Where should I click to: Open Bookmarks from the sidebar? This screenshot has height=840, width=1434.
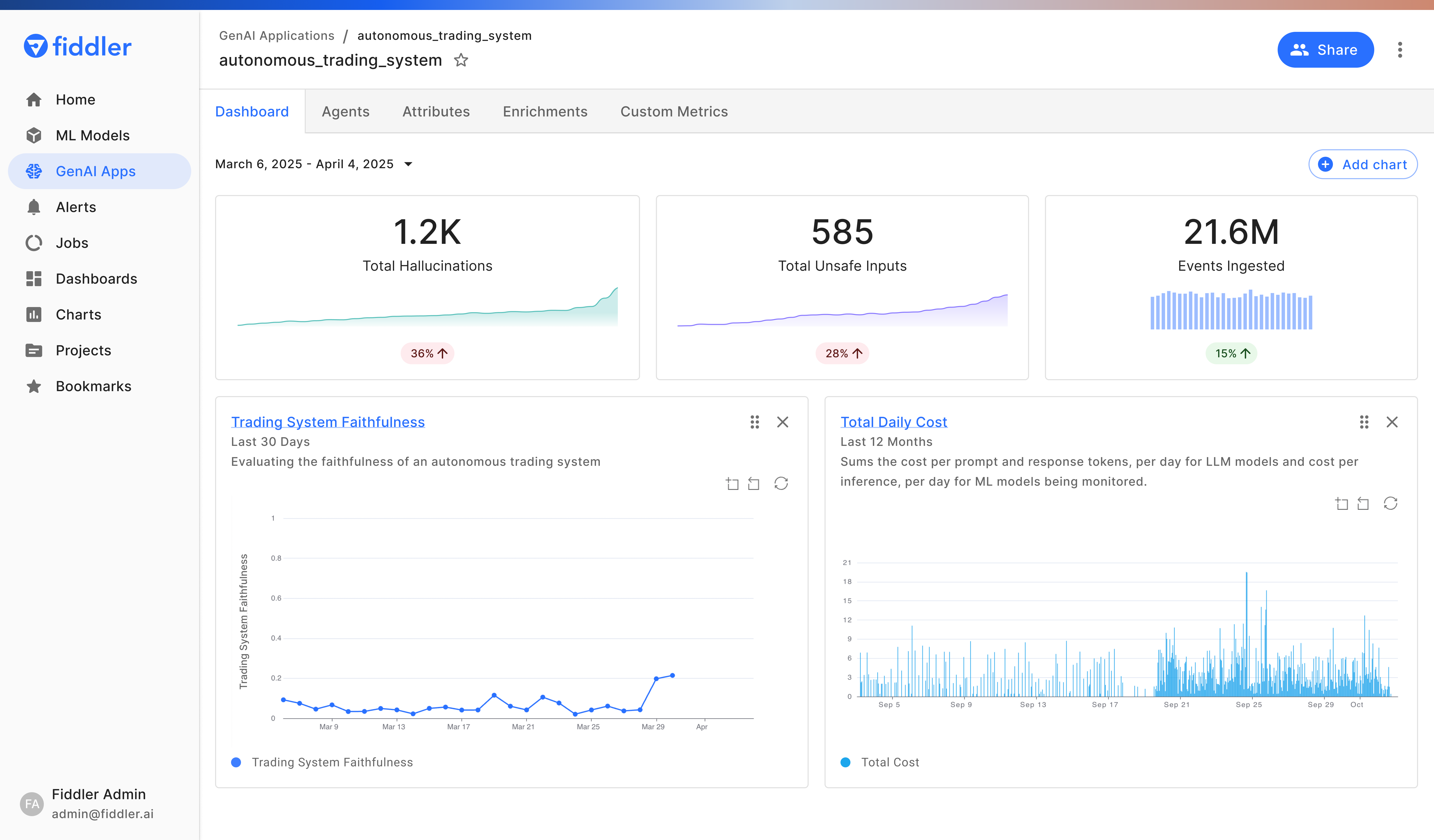click(93, 386)
